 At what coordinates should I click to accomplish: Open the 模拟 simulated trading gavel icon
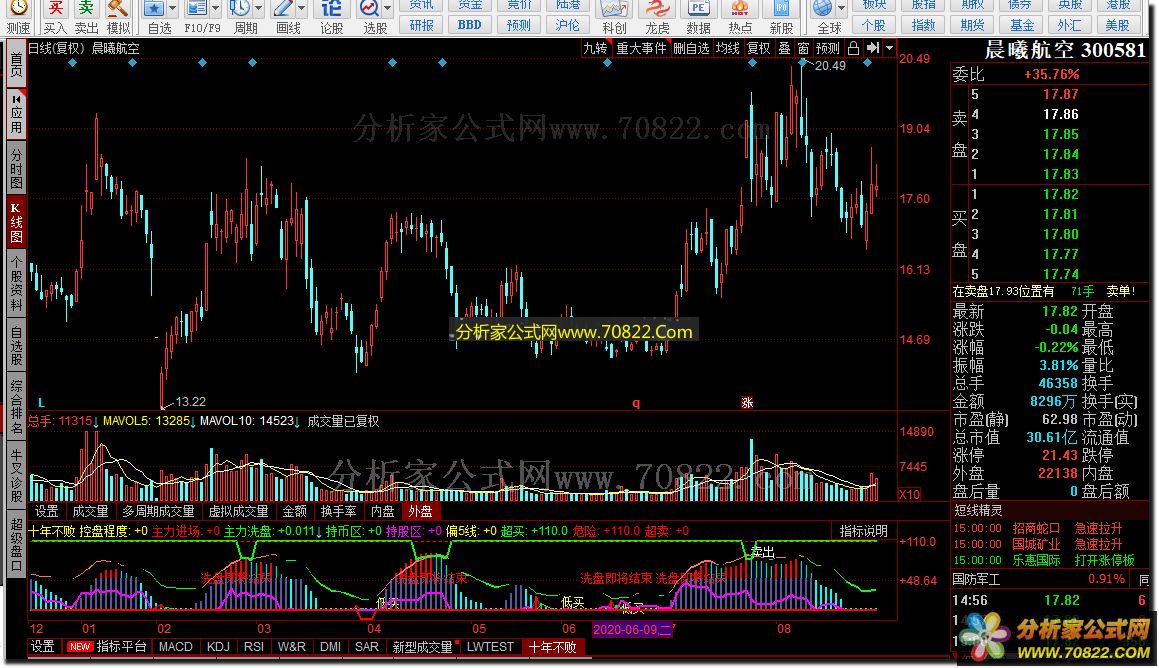[118, 9]
